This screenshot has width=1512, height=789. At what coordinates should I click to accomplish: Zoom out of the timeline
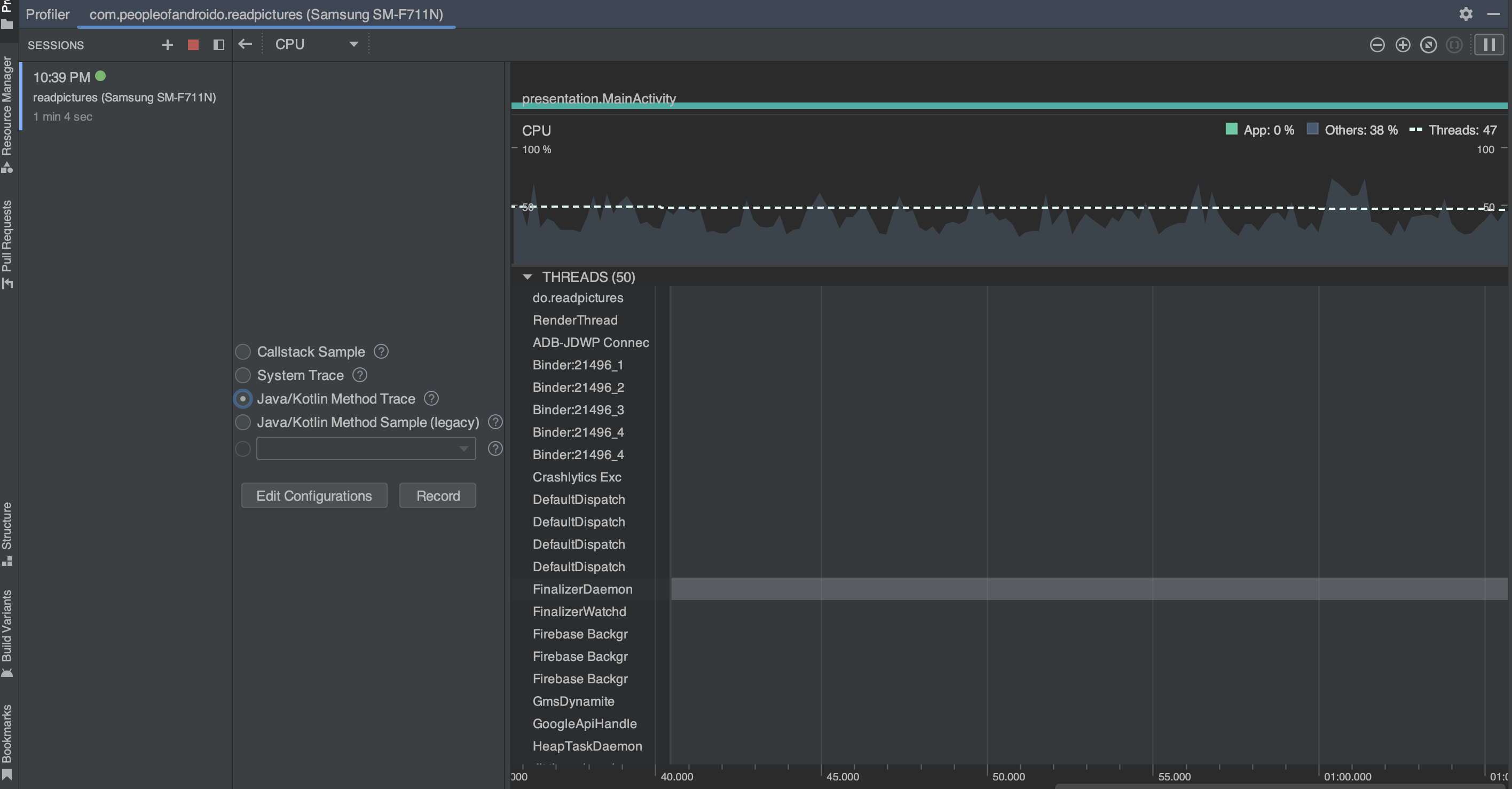(1377, 45)
